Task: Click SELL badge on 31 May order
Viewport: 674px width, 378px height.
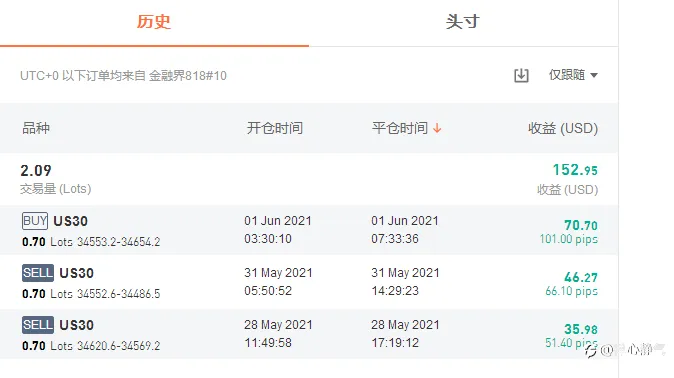Action: coord(38,273)
